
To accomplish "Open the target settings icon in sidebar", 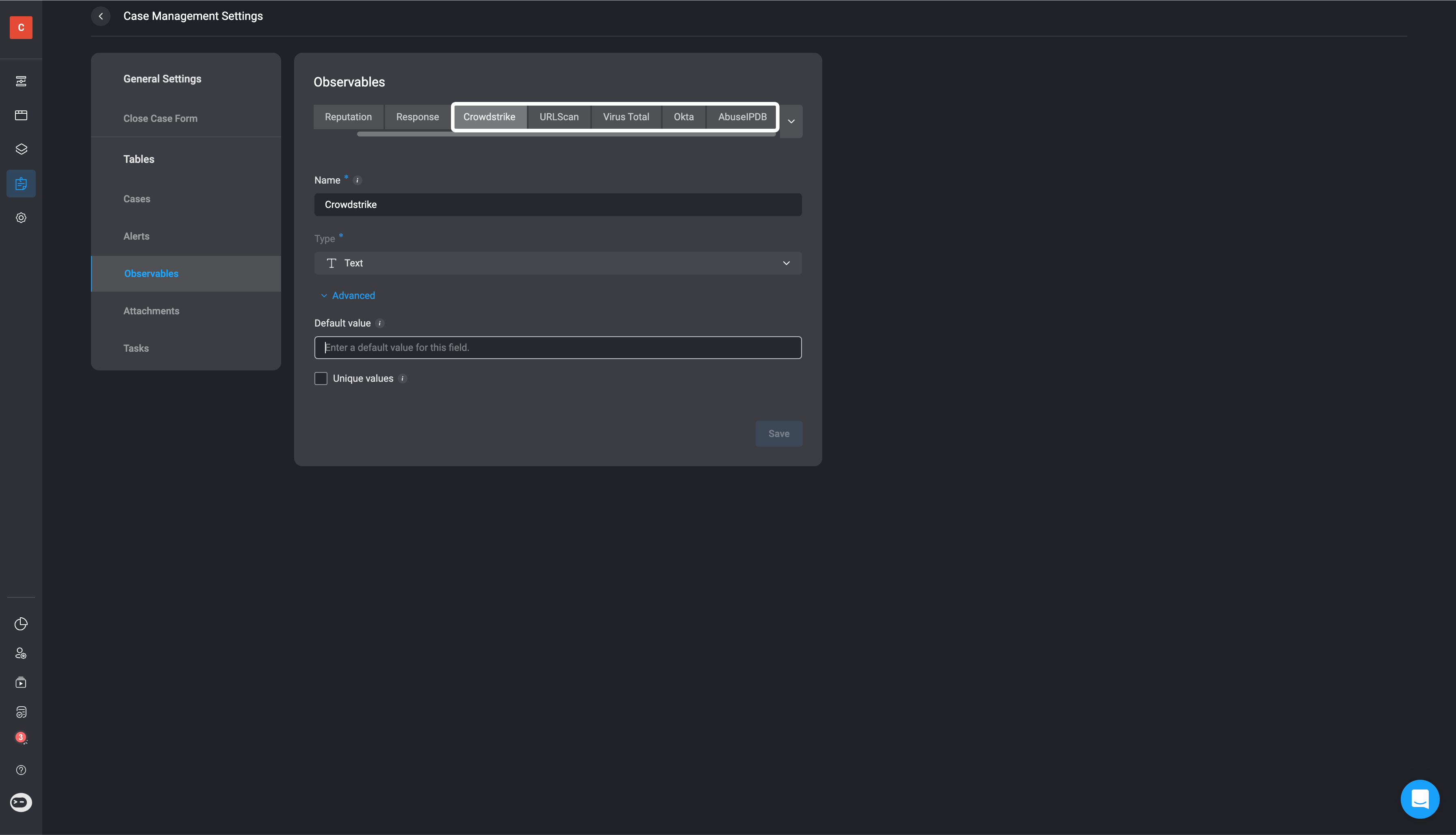I will [21, 218].
